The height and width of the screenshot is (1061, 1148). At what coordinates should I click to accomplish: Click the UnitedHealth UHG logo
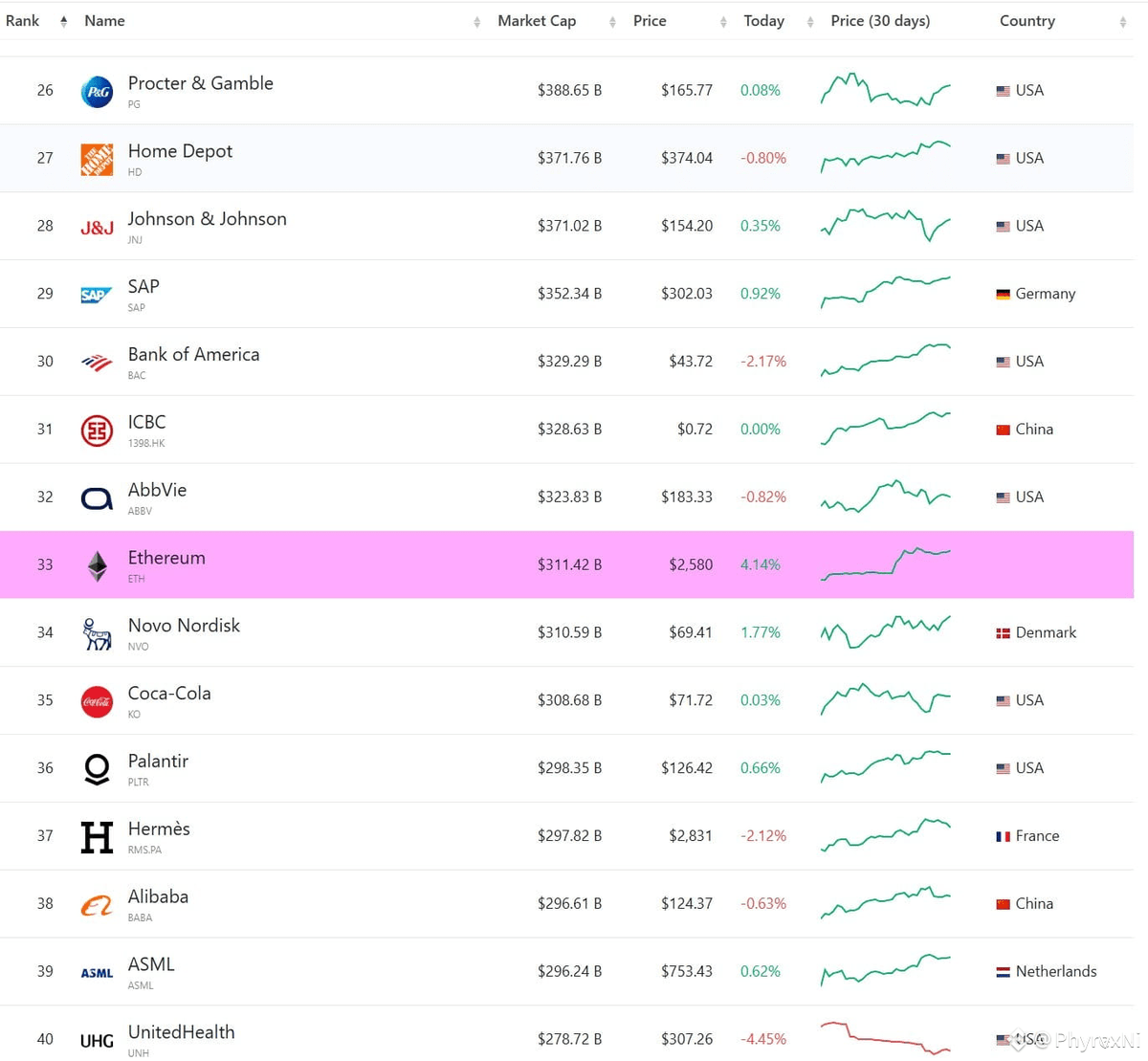pos(97,1041)
